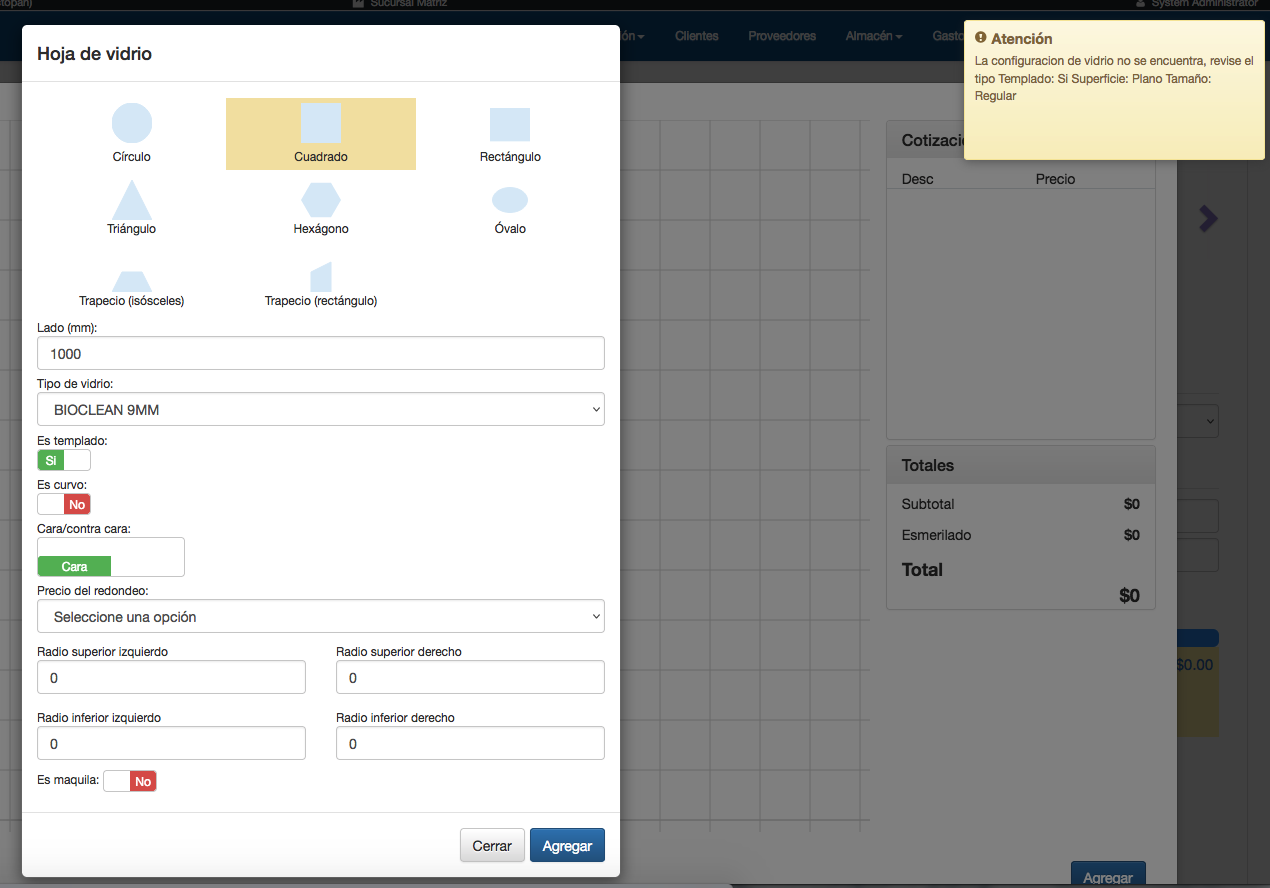The width and height of the screenshot is (1270, 888).
Task: Pick the Rectángulo shape icon
Action: click(510, 125)
